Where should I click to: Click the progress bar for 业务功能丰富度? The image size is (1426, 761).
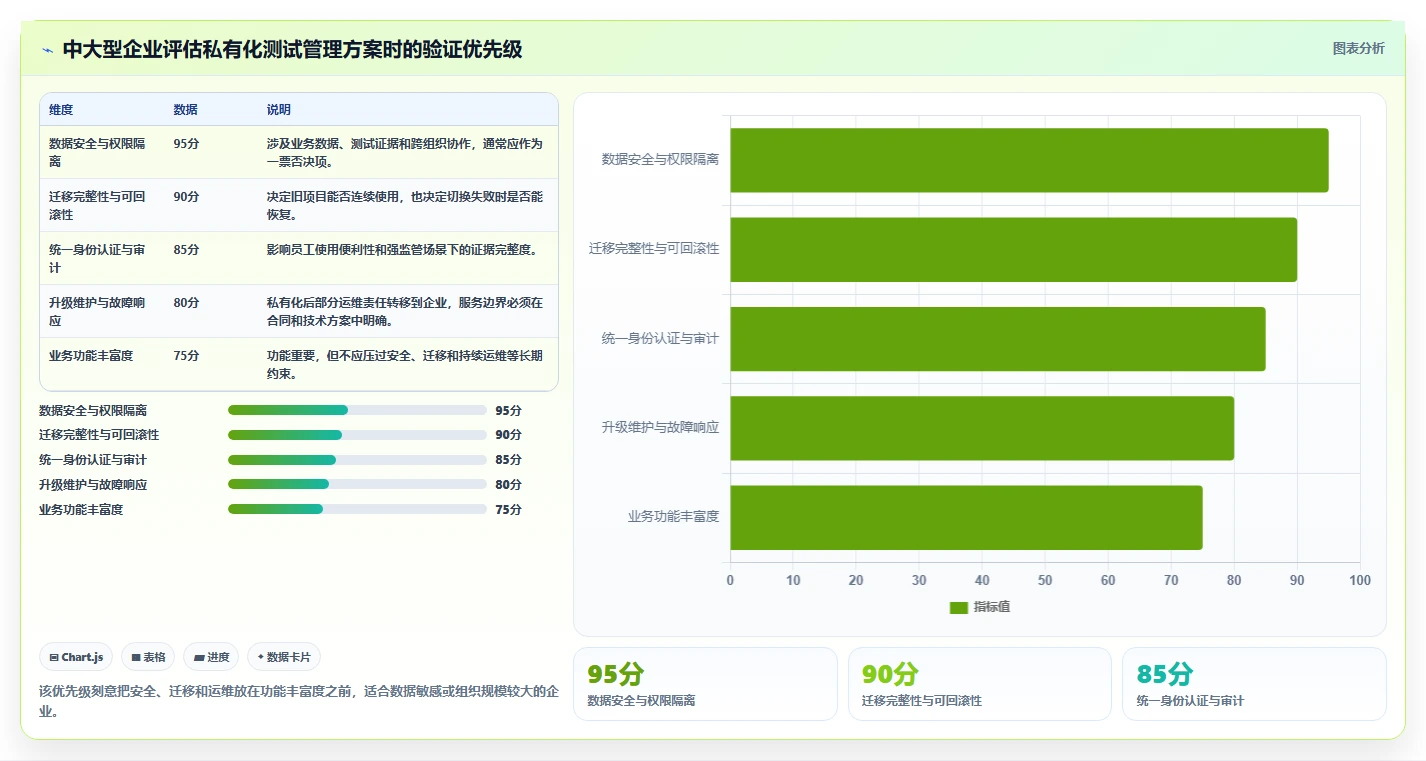pos(357,509)
